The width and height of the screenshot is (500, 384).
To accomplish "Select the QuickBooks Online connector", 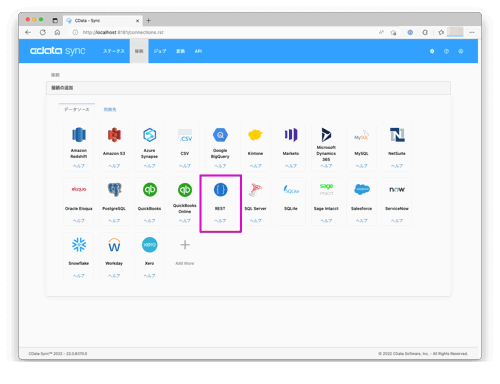I will pyautogui.click(x=185, y=190).
